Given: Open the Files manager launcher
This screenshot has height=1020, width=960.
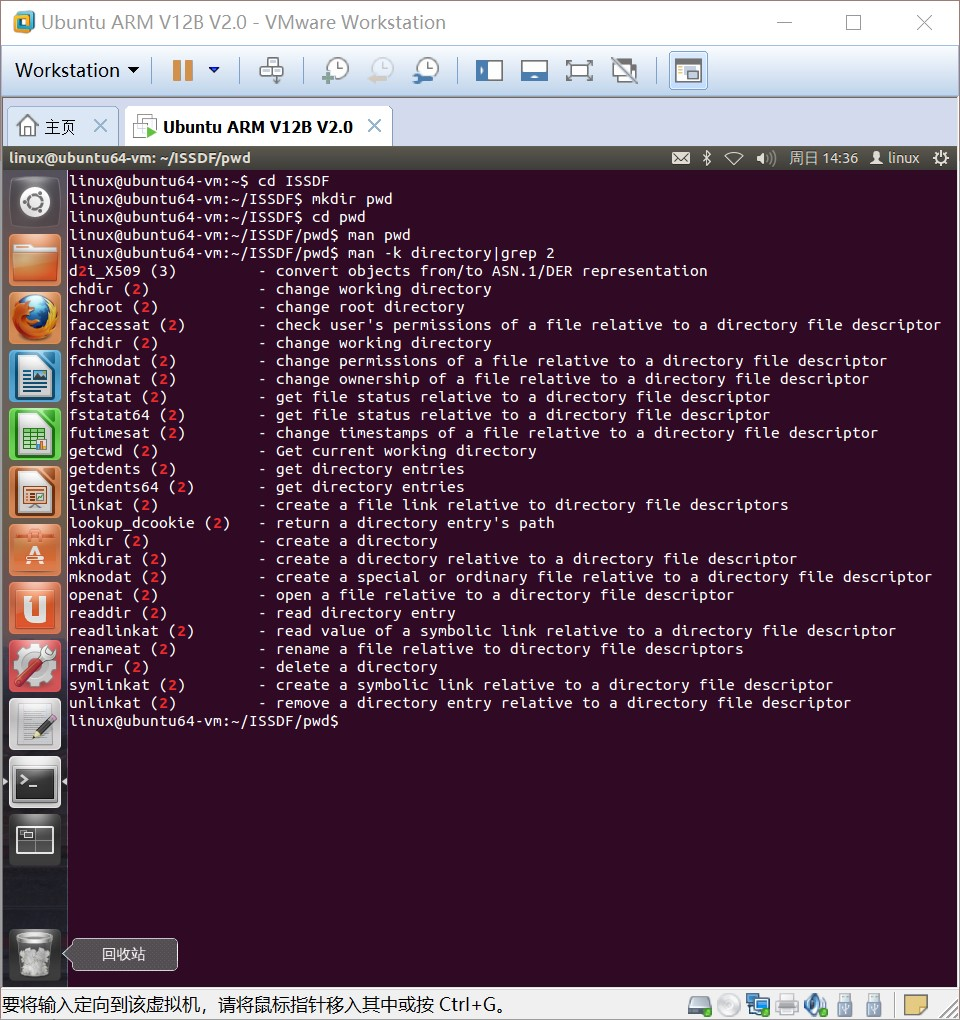Looking at the screenshot, I should pos(35,260).
